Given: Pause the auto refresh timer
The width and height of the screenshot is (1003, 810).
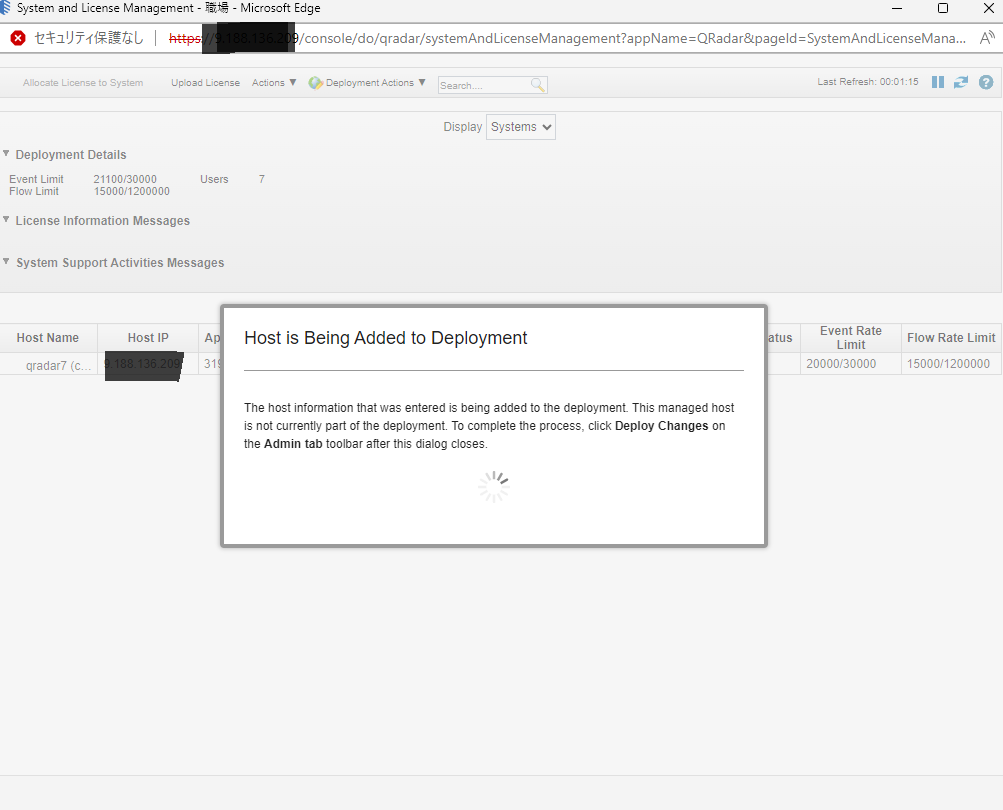Looking at the screenshot, I should [x=938, y=82].
